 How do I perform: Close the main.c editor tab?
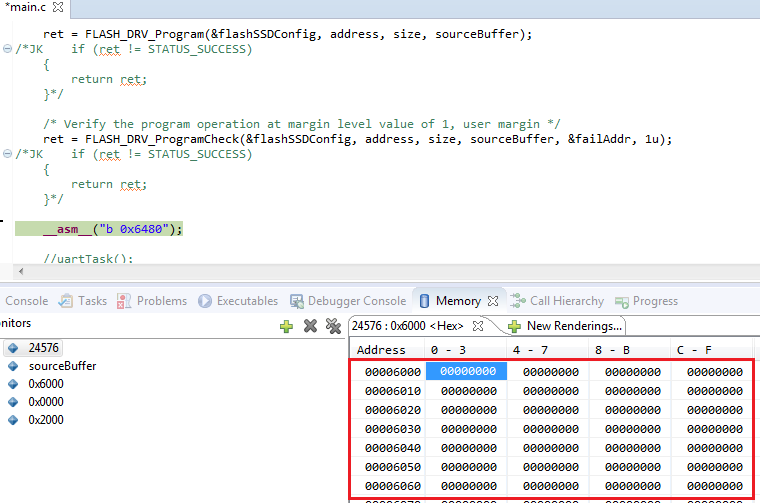[x=58, y=7]
